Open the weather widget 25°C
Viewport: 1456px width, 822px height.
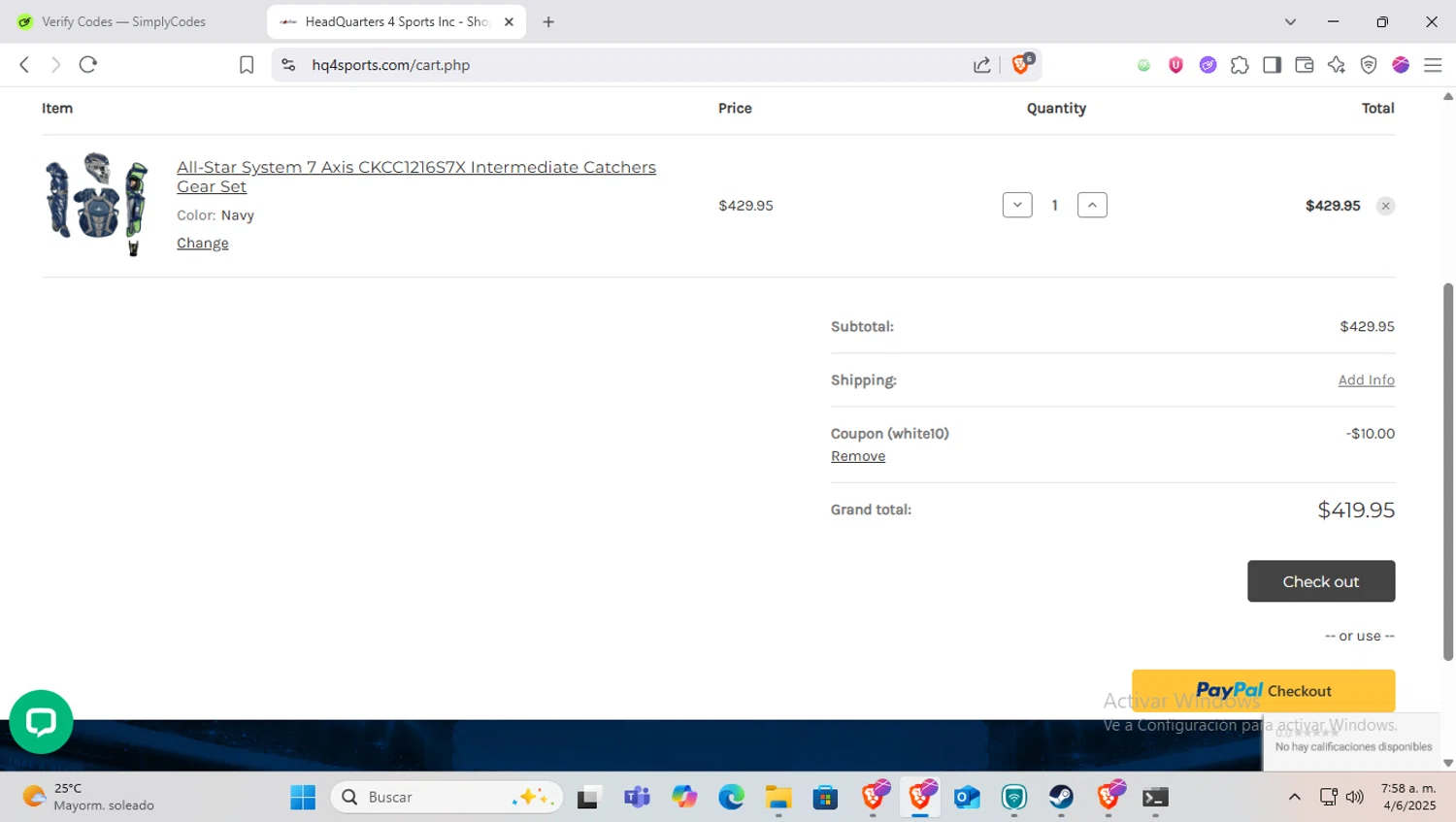(x=88, y=797)
